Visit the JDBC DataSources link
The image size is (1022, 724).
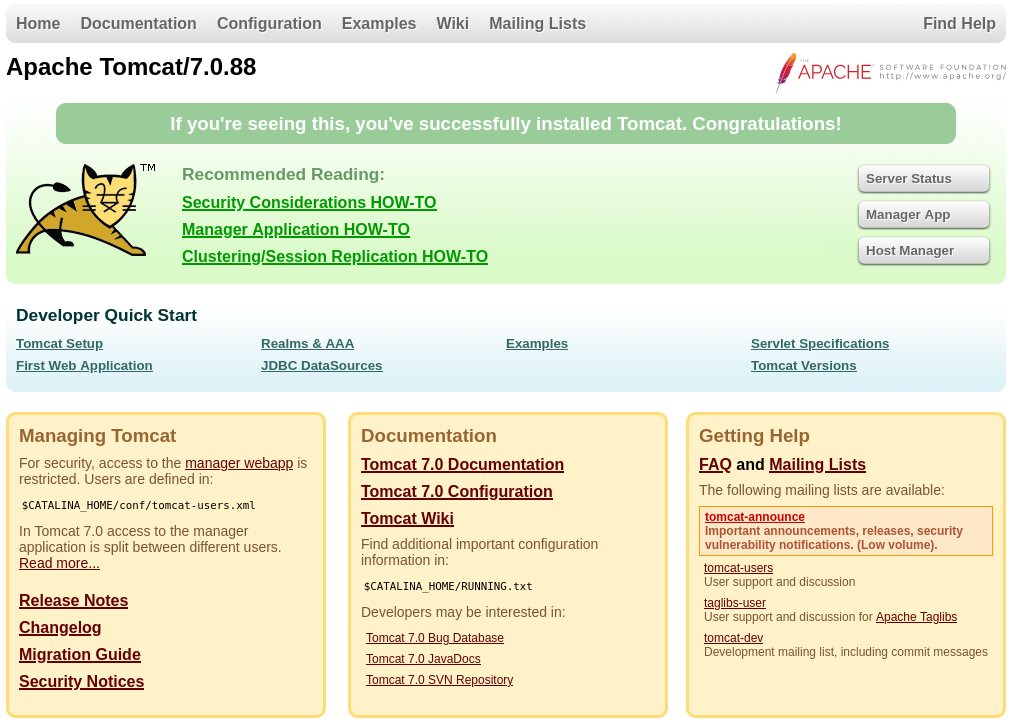(x=321, y=366)
